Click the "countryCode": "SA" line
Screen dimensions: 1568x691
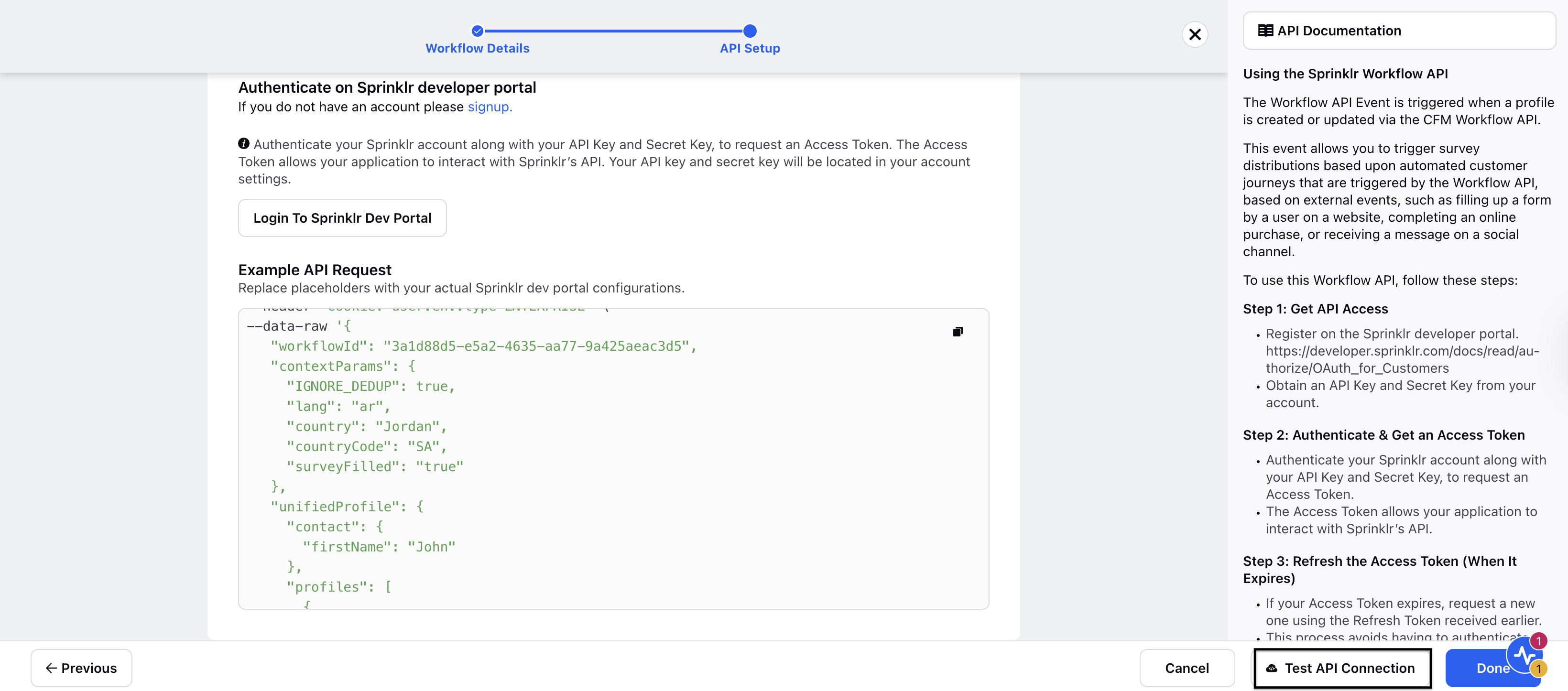pyautogui.click(x=367, y=446)
